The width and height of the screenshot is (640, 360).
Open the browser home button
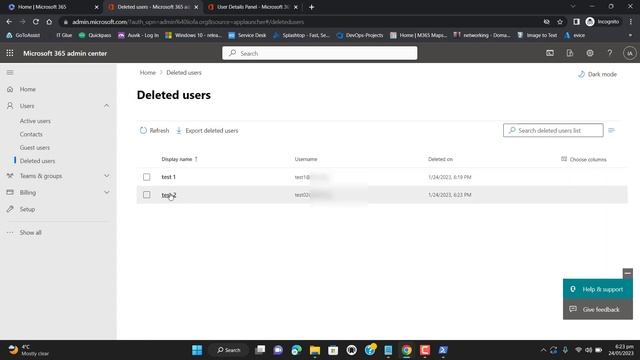point(49,22)
